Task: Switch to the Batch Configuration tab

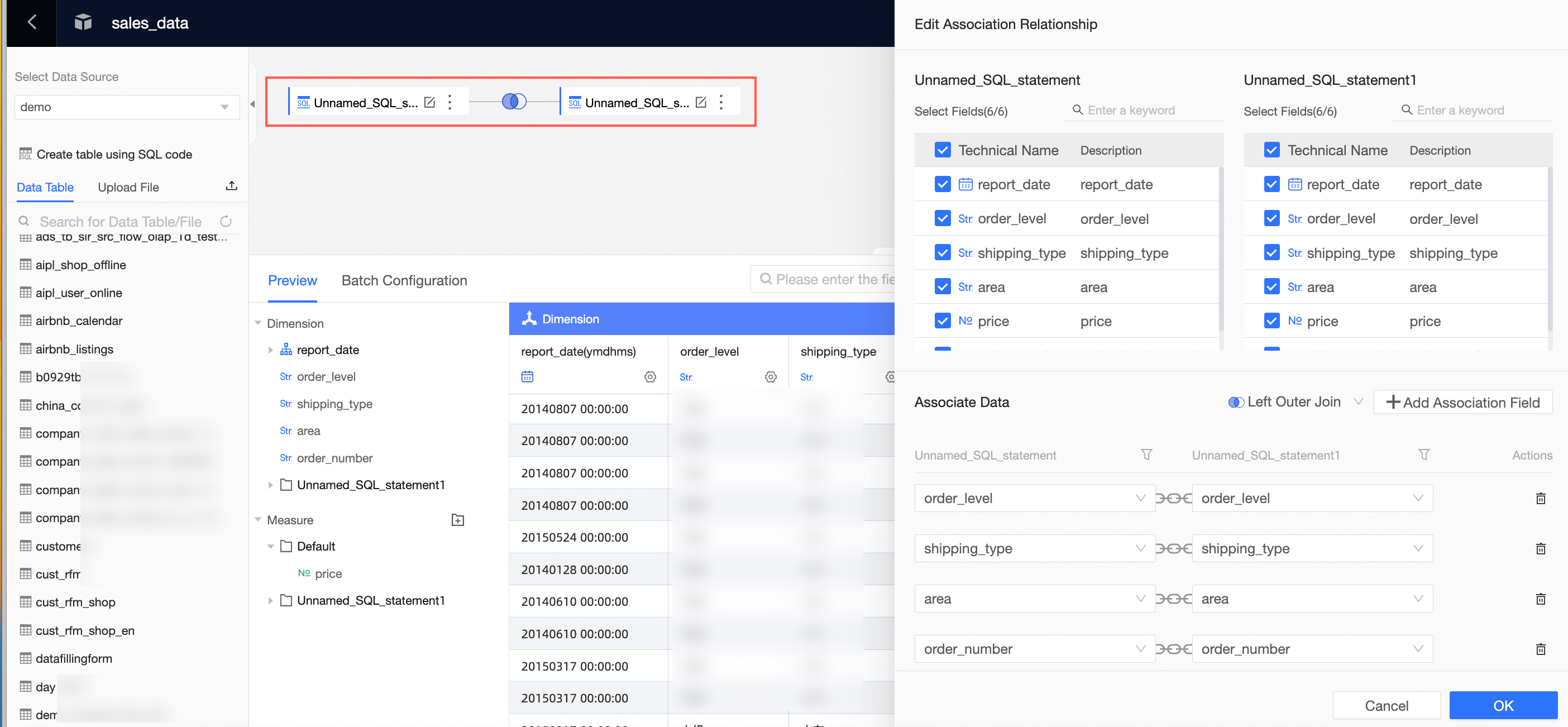Action: point(404,281)
